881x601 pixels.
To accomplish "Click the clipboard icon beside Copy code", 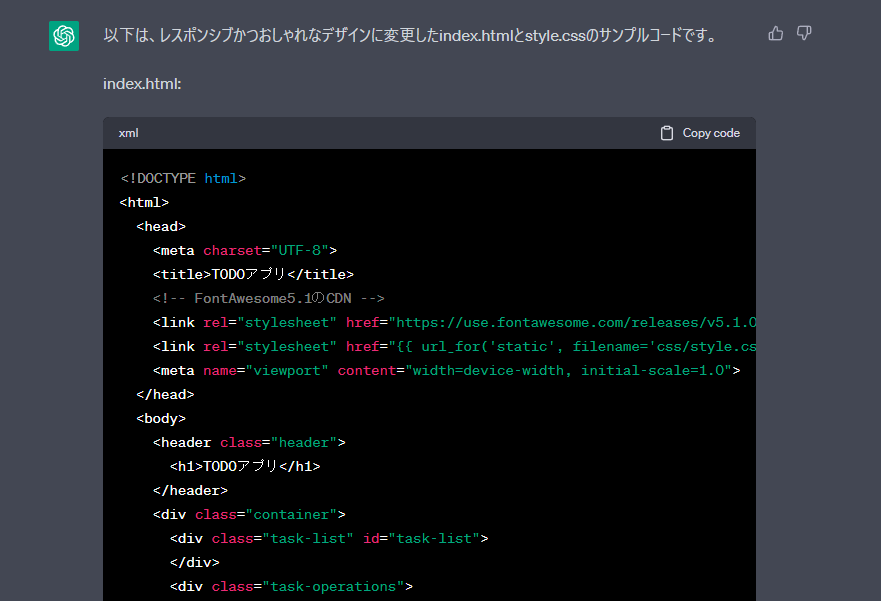I will [667, 133].
